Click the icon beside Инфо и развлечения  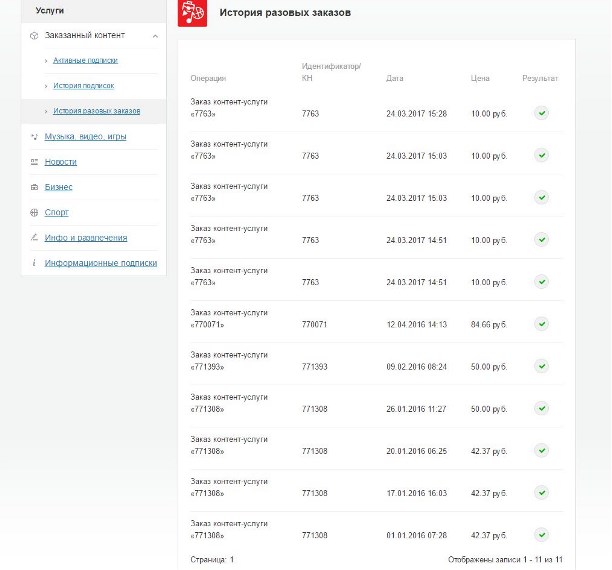[35, 238]
